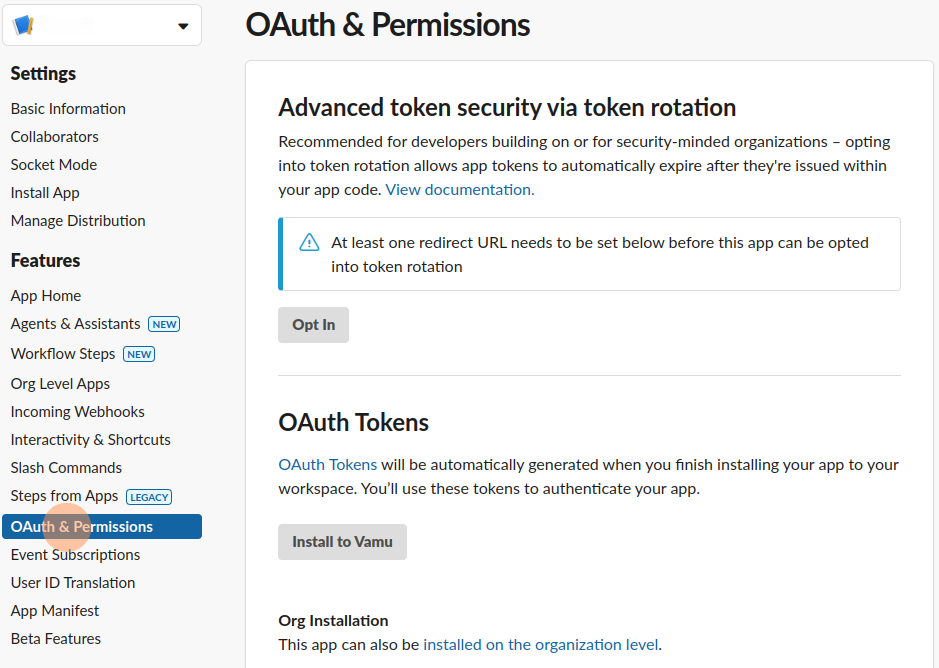Click the Opt In button
The width and height of the screenshot is (939, 668).
(313, 325)
